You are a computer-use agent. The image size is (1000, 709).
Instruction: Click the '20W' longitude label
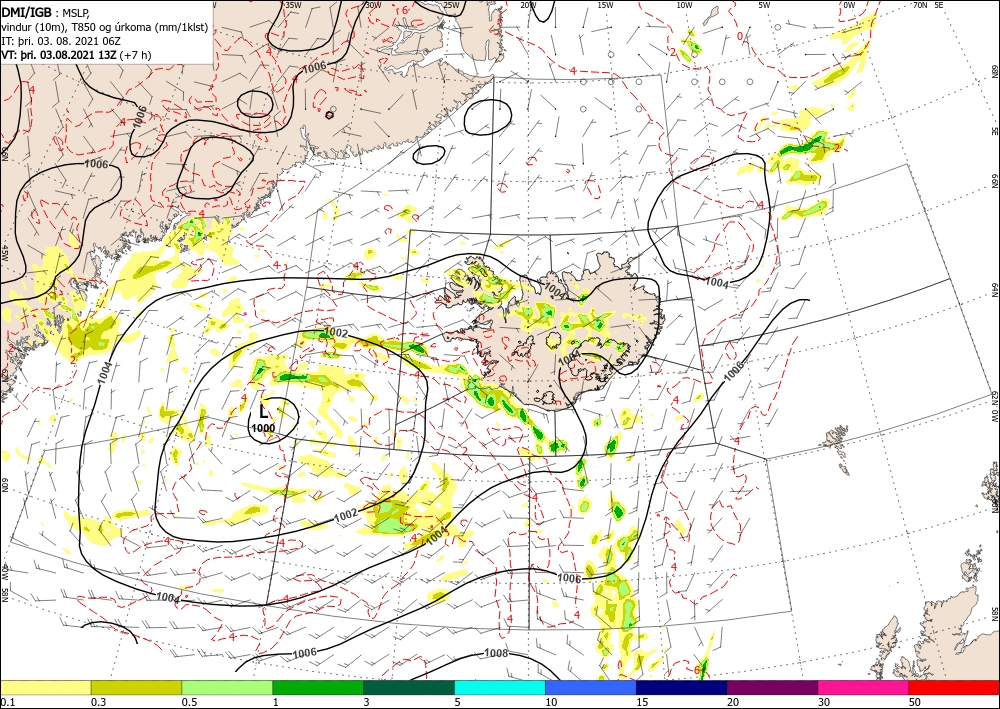tap(528, 5)
